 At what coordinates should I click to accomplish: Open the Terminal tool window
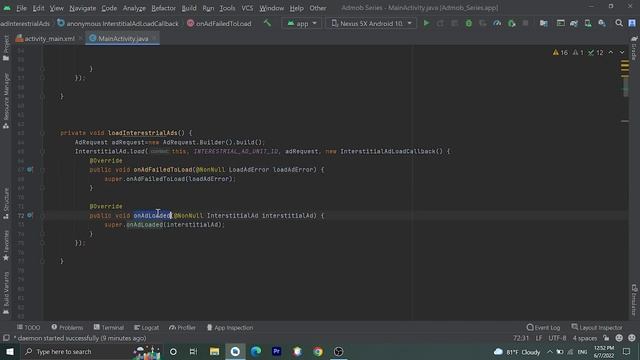coord(109,327)
